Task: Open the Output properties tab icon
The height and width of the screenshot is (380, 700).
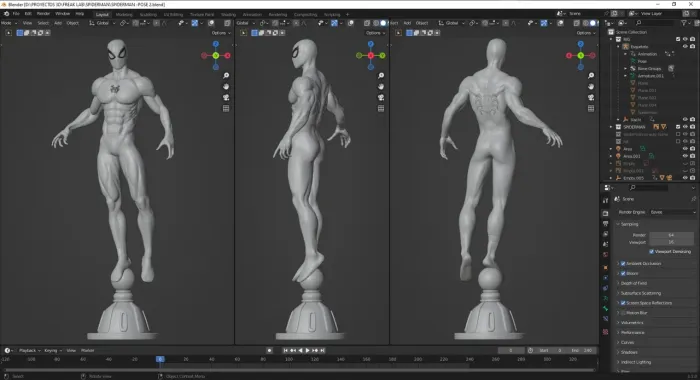Action: [605, 224]
